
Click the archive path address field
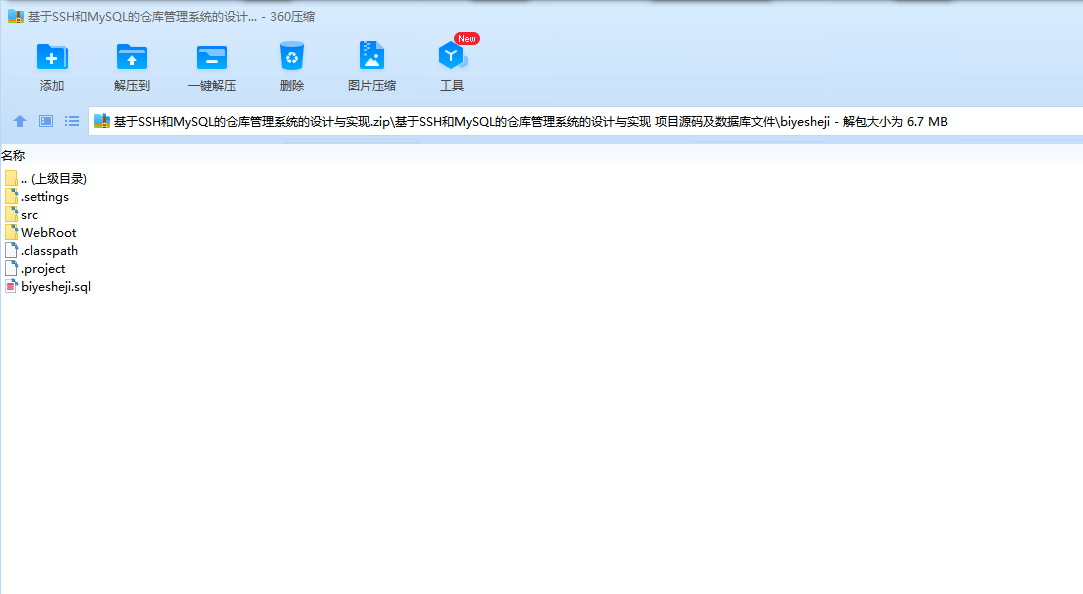pos(586,122)
